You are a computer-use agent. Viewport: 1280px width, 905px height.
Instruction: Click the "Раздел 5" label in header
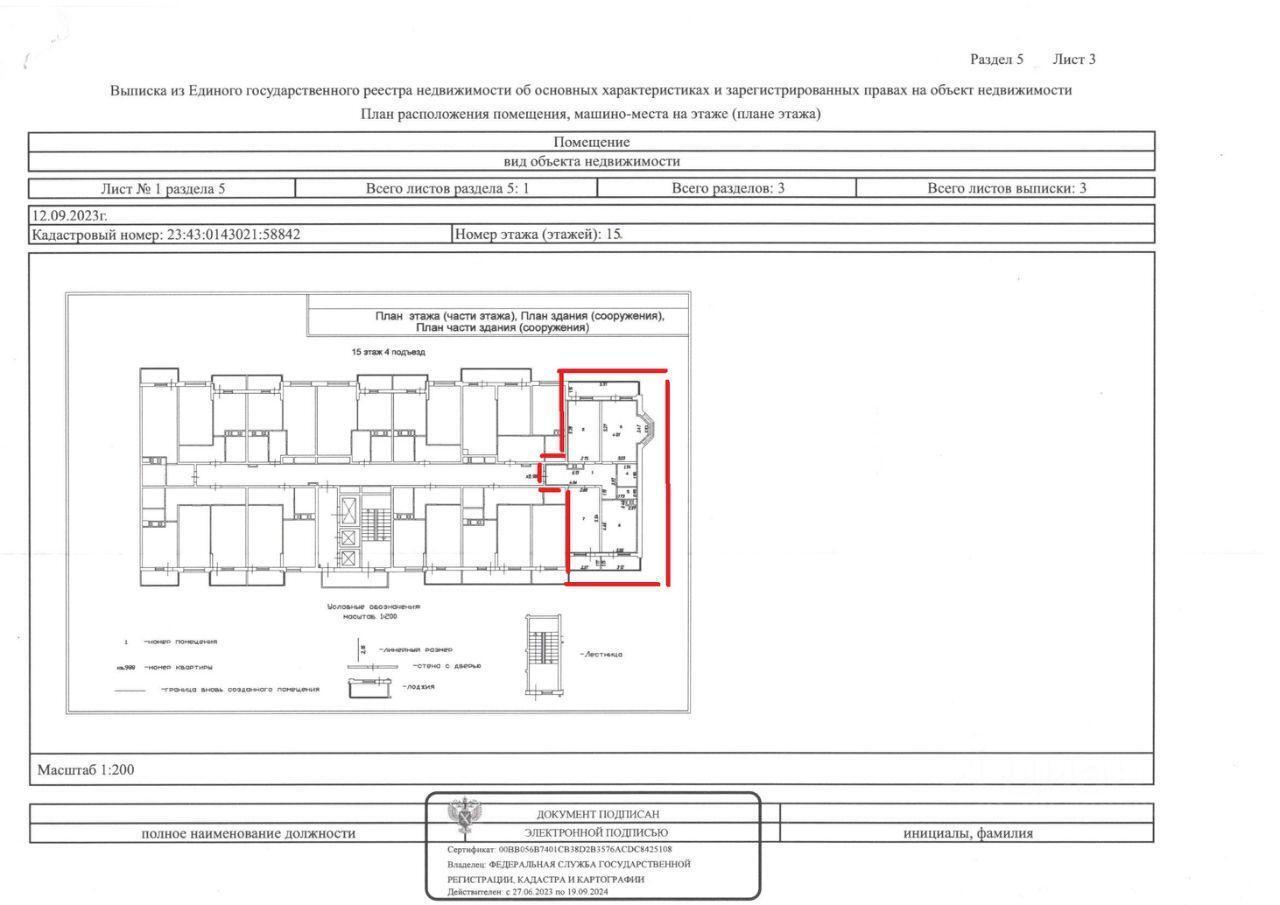tap(996, 59)
